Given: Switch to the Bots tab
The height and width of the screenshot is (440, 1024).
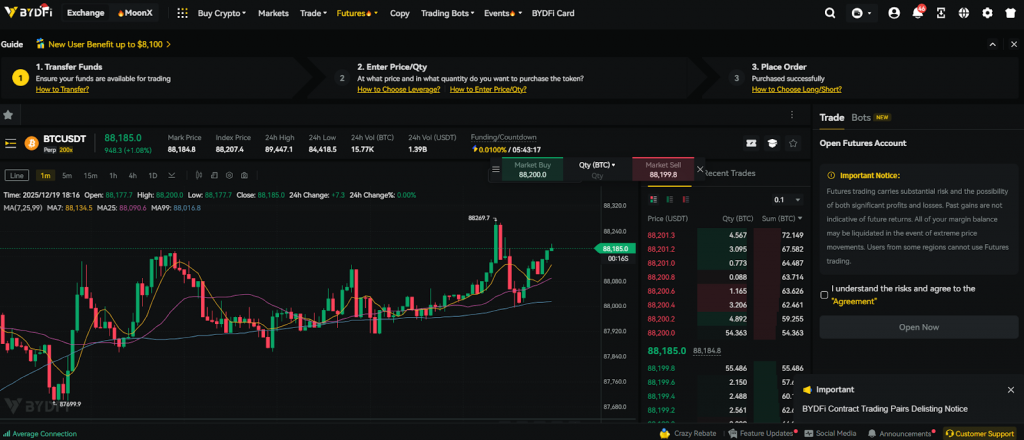Looking at the screenshot, I should click(860, 117).
